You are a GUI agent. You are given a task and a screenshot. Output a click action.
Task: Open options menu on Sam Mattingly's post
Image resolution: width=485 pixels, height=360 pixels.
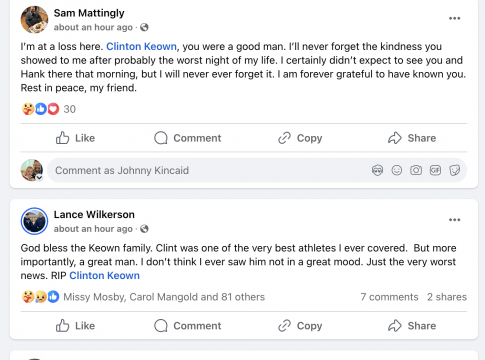point(454,18)
